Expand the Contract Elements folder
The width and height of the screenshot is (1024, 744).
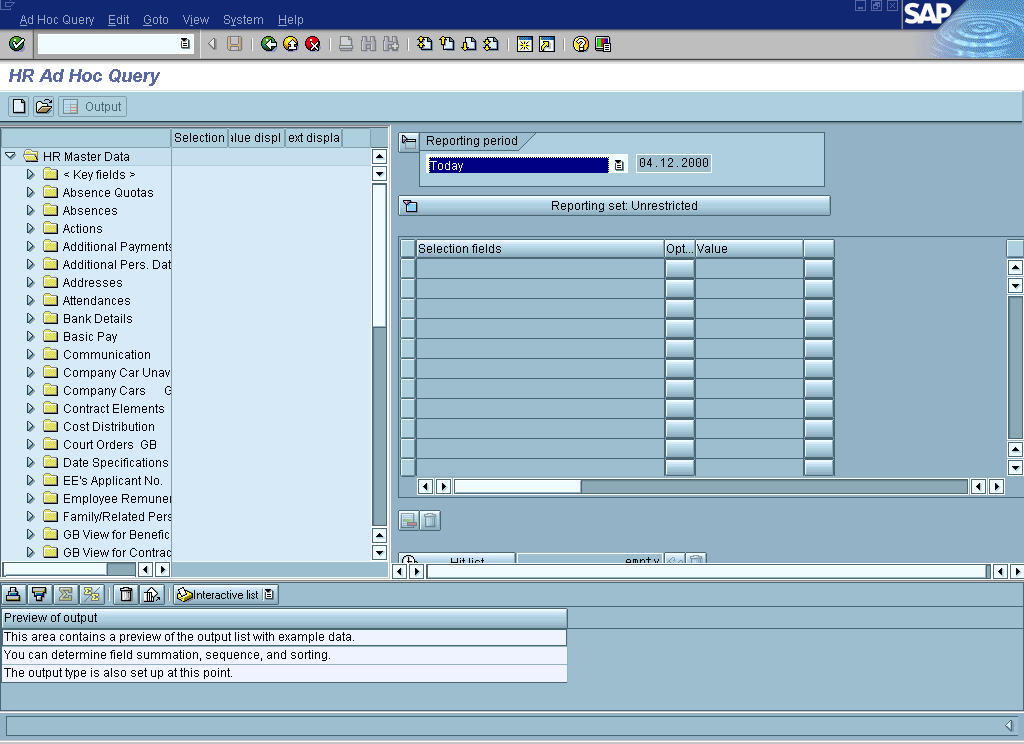(30, 408)
